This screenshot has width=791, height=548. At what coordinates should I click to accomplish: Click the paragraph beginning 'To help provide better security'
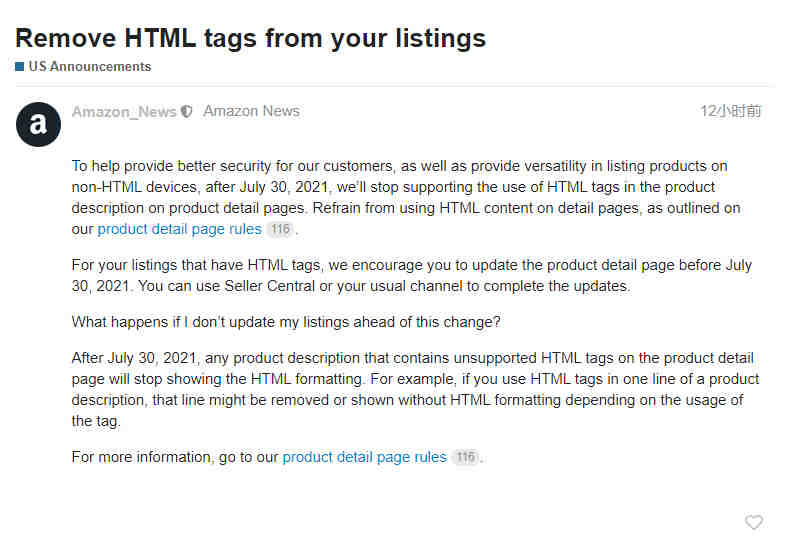(406, 197)
